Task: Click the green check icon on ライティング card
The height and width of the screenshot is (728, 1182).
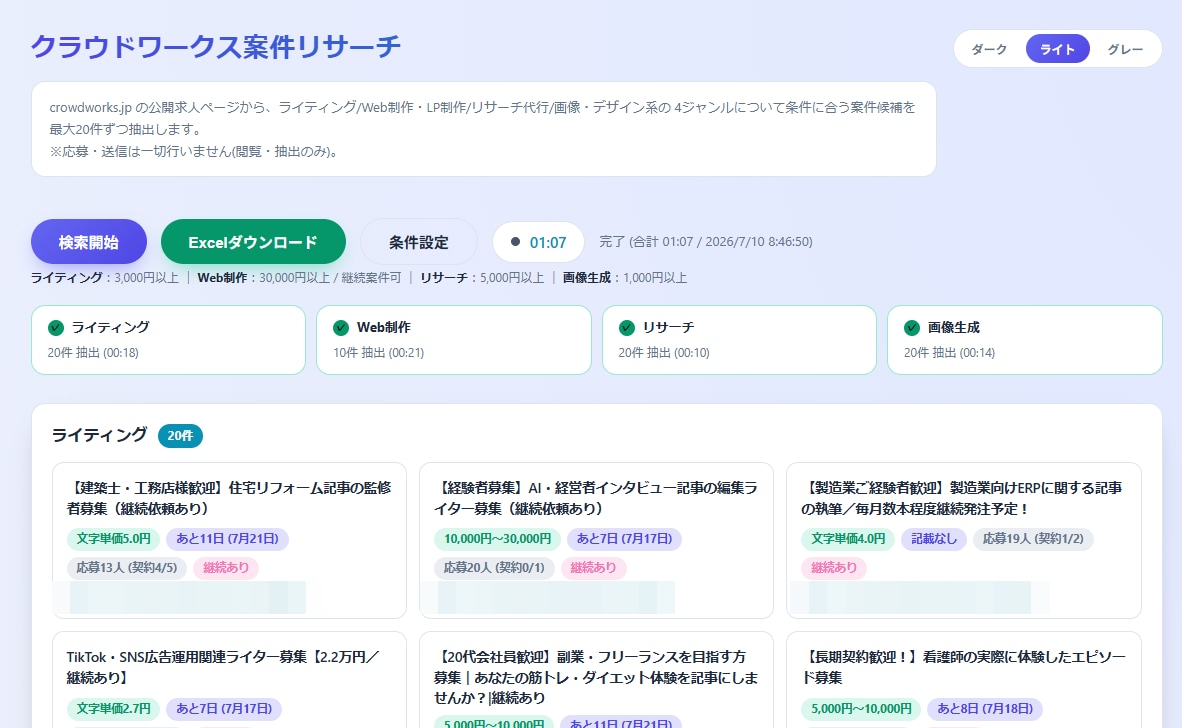Action: pyautogui.click(x=56, y=327)
